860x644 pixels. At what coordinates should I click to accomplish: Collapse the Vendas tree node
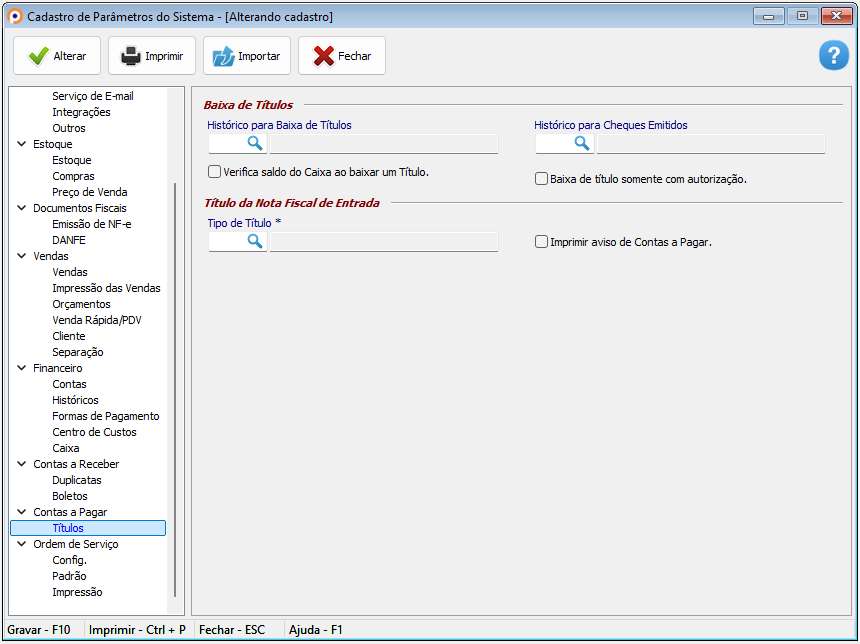(22, 256)
